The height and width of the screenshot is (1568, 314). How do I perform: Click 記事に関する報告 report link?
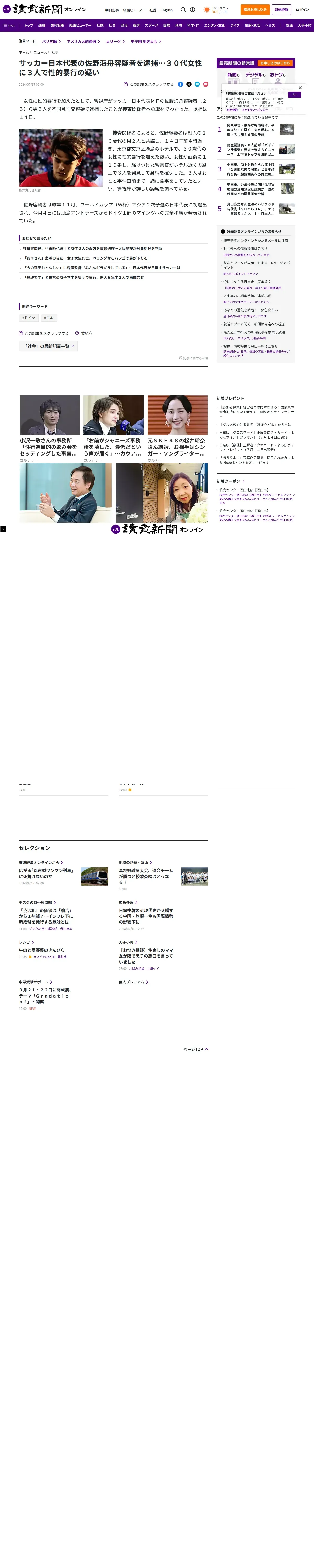pyautogui.click(x=193, y=358)
